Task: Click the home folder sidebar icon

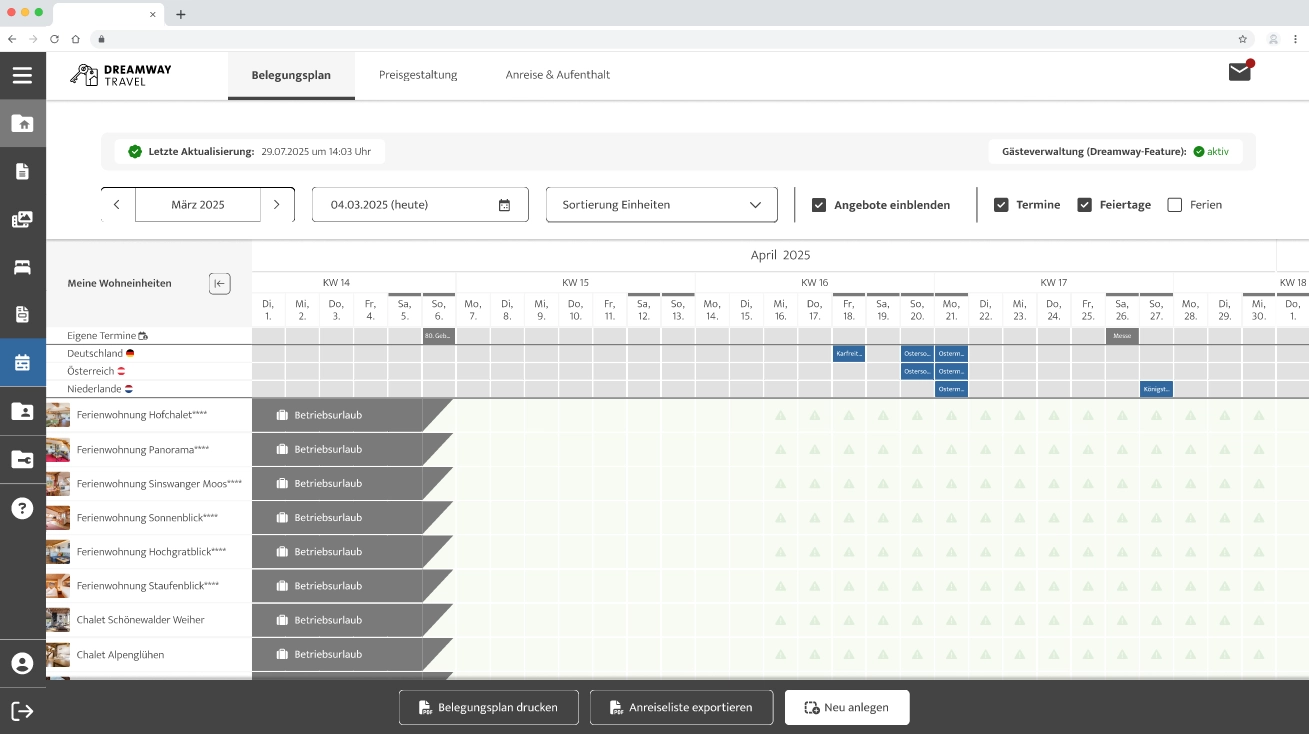Action: tap(22, 123)
